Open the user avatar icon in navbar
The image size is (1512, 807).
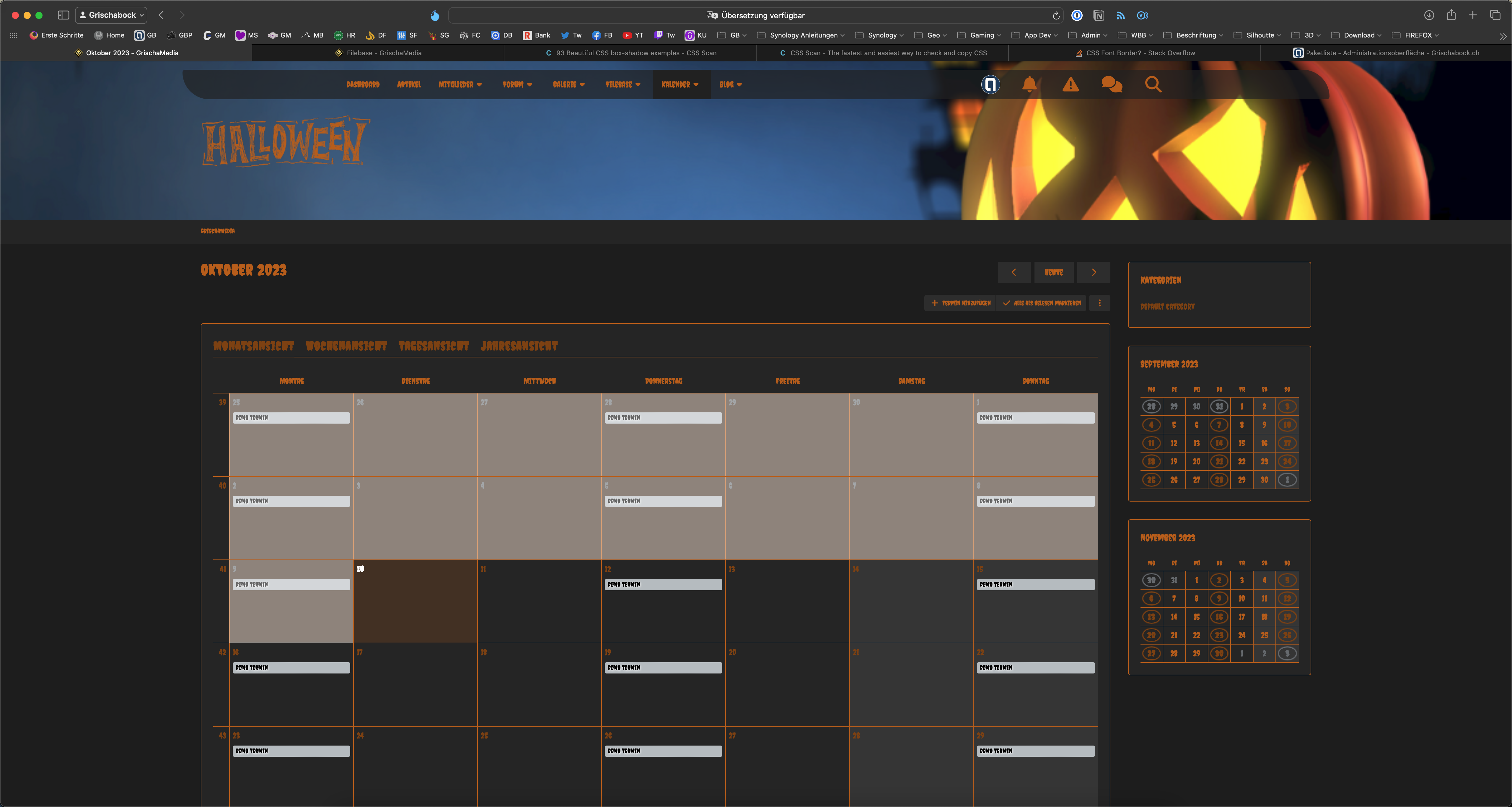991,84
